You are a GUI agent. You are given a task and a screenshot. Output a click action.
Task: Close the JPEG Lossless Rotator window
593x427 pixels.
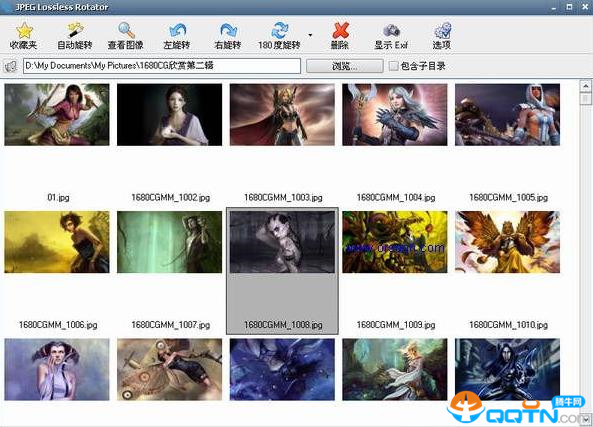585,7
